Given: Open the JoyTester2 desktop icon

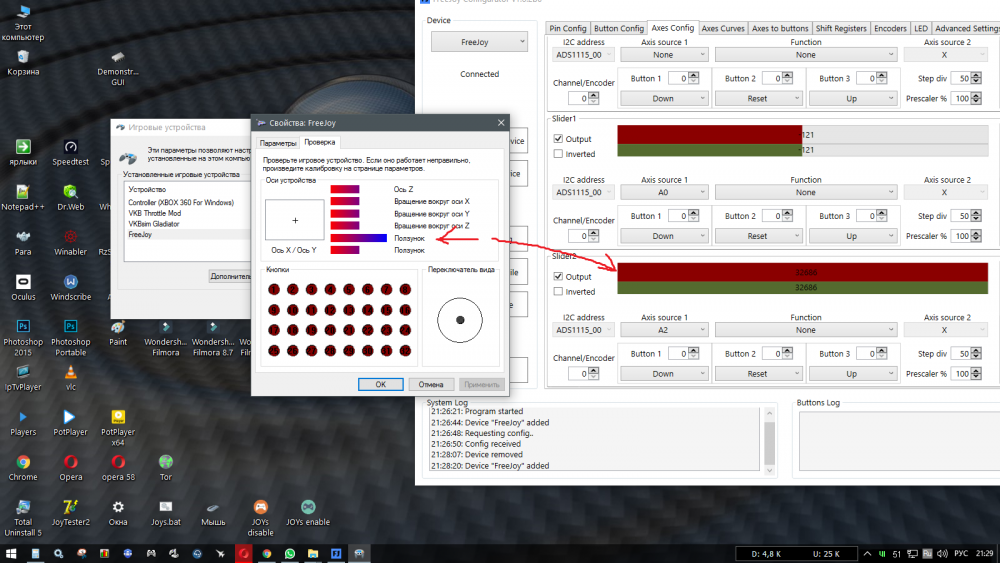Looking at the screenshot, I should click(x=70, y=506).
